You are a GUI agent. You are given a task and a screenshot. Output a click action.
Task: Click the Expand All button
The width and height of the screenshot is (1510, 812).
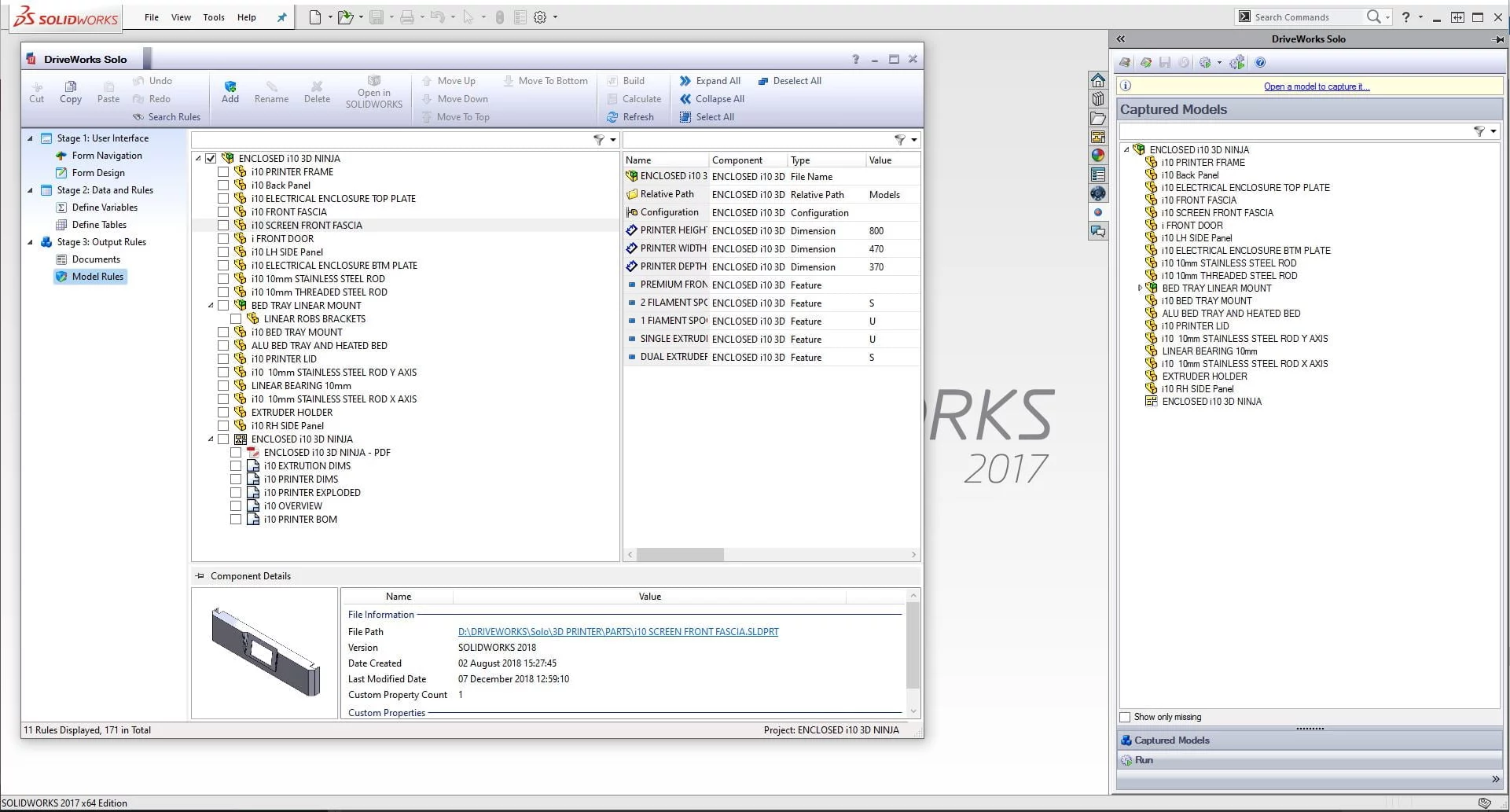coord(710,80)
